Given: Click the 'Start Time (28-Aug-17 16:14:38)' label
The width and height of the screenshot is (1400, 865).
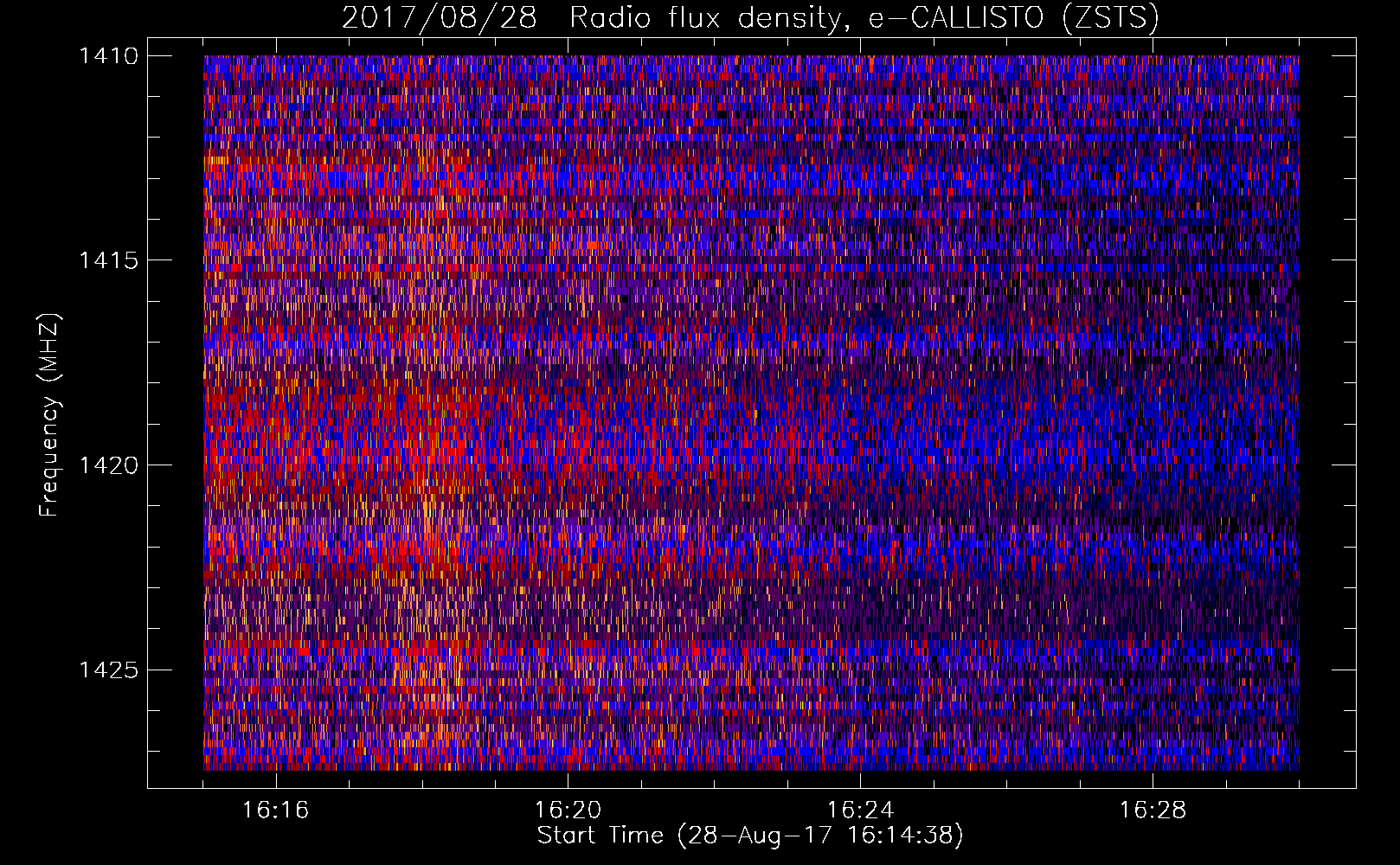Looking at the screenshot, I should tap(750, 836).
